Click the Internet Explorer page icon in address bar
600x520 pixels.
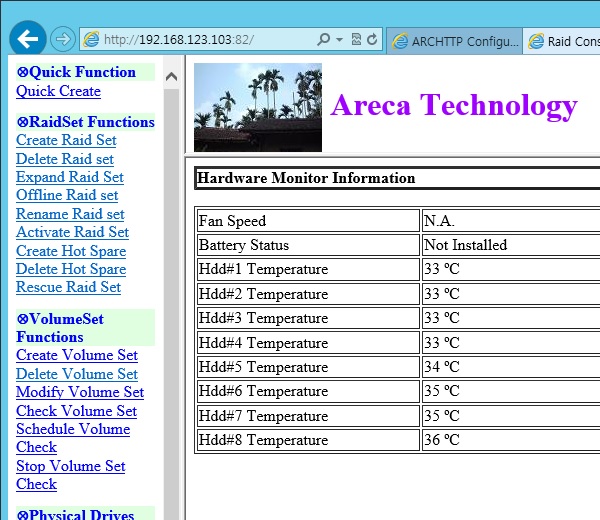pos(91,39)
